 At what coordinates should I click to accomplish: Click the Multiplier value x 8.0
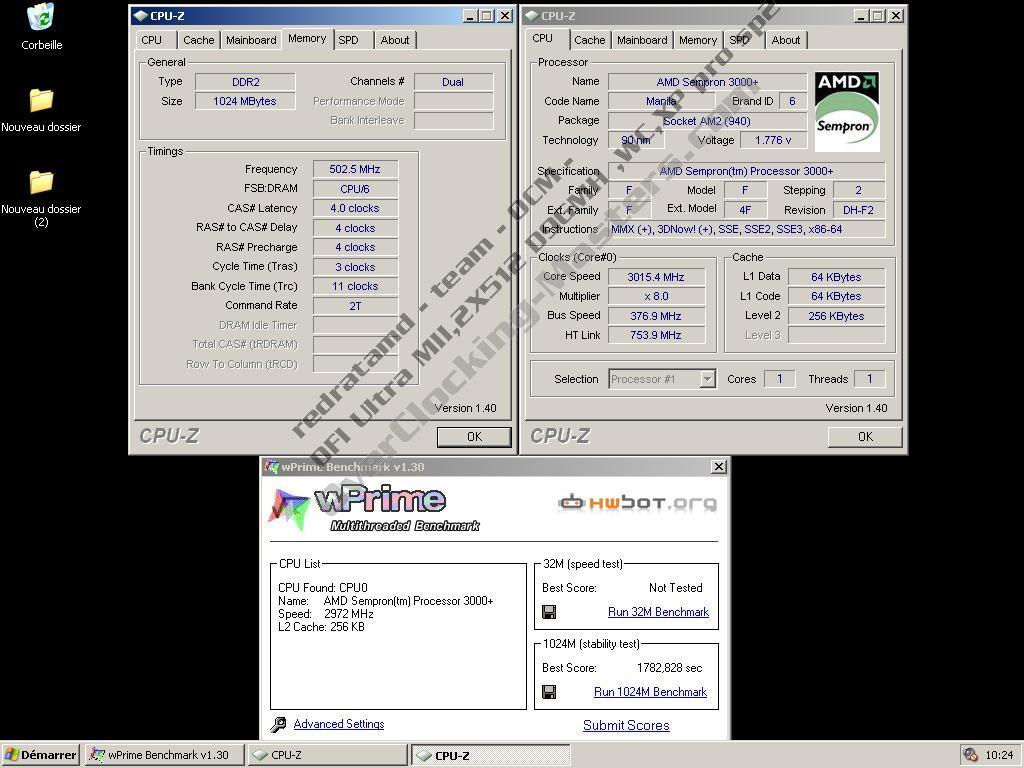[x=656, y=296]
